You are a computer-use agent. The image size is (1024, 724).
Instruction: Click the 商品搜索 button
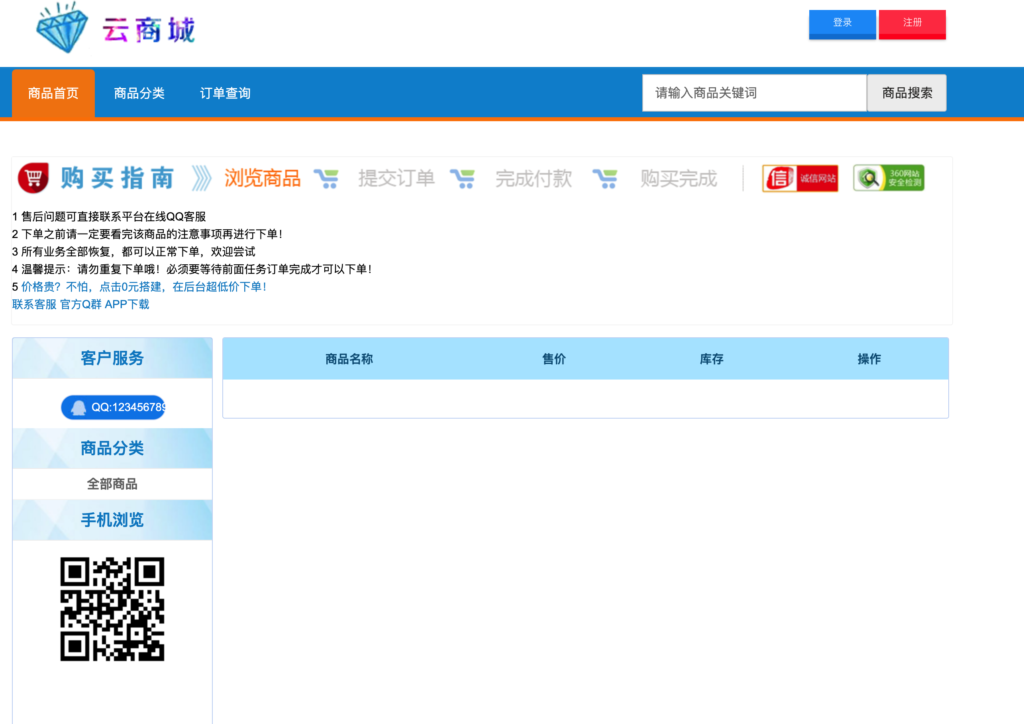[x=906, y=93]
